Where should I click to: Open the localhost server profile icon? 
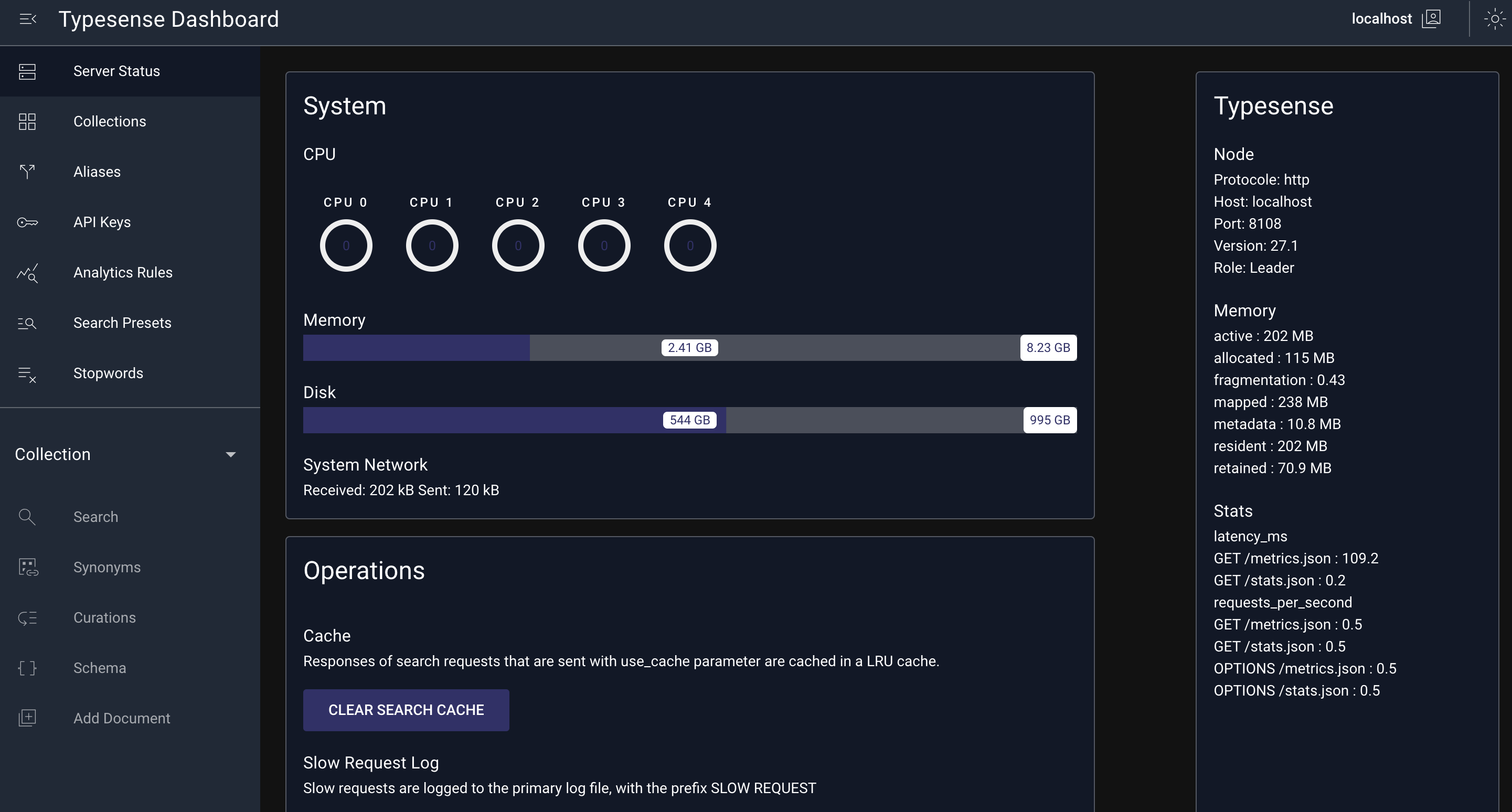1432,19
